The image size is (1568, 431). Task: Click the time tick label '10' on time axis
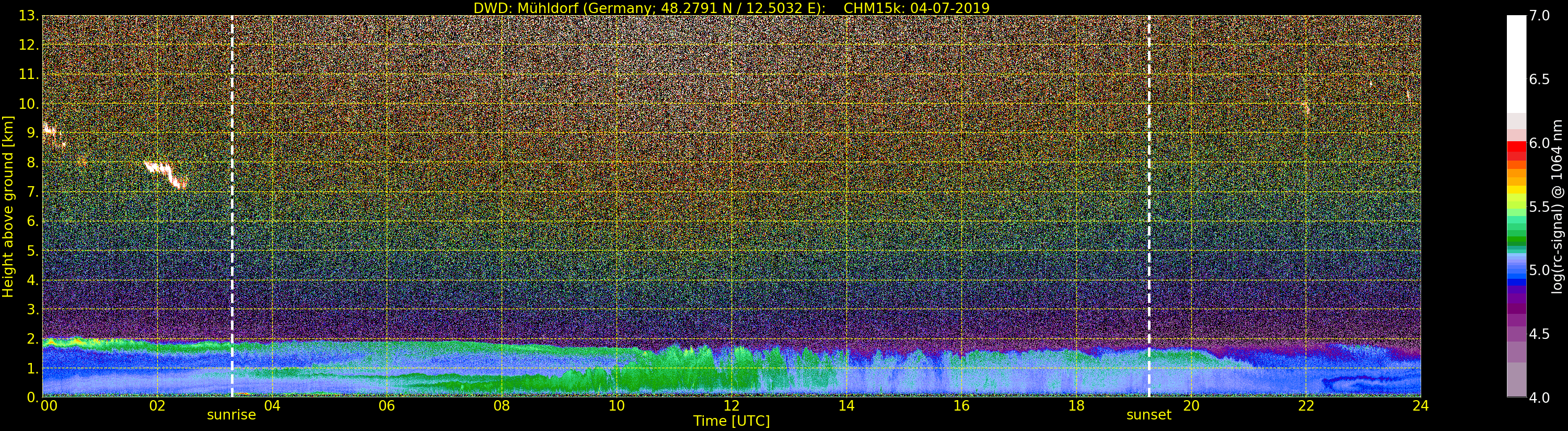coord(617,406)
